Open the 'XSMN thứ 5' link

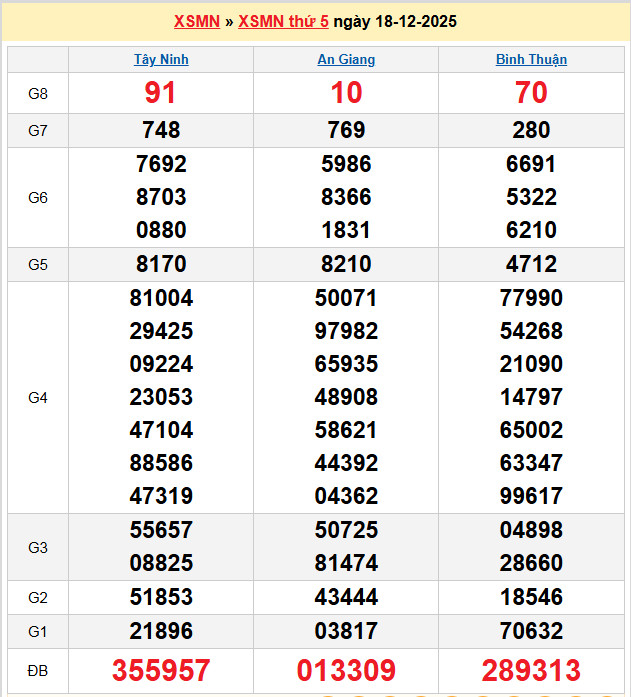283,21
